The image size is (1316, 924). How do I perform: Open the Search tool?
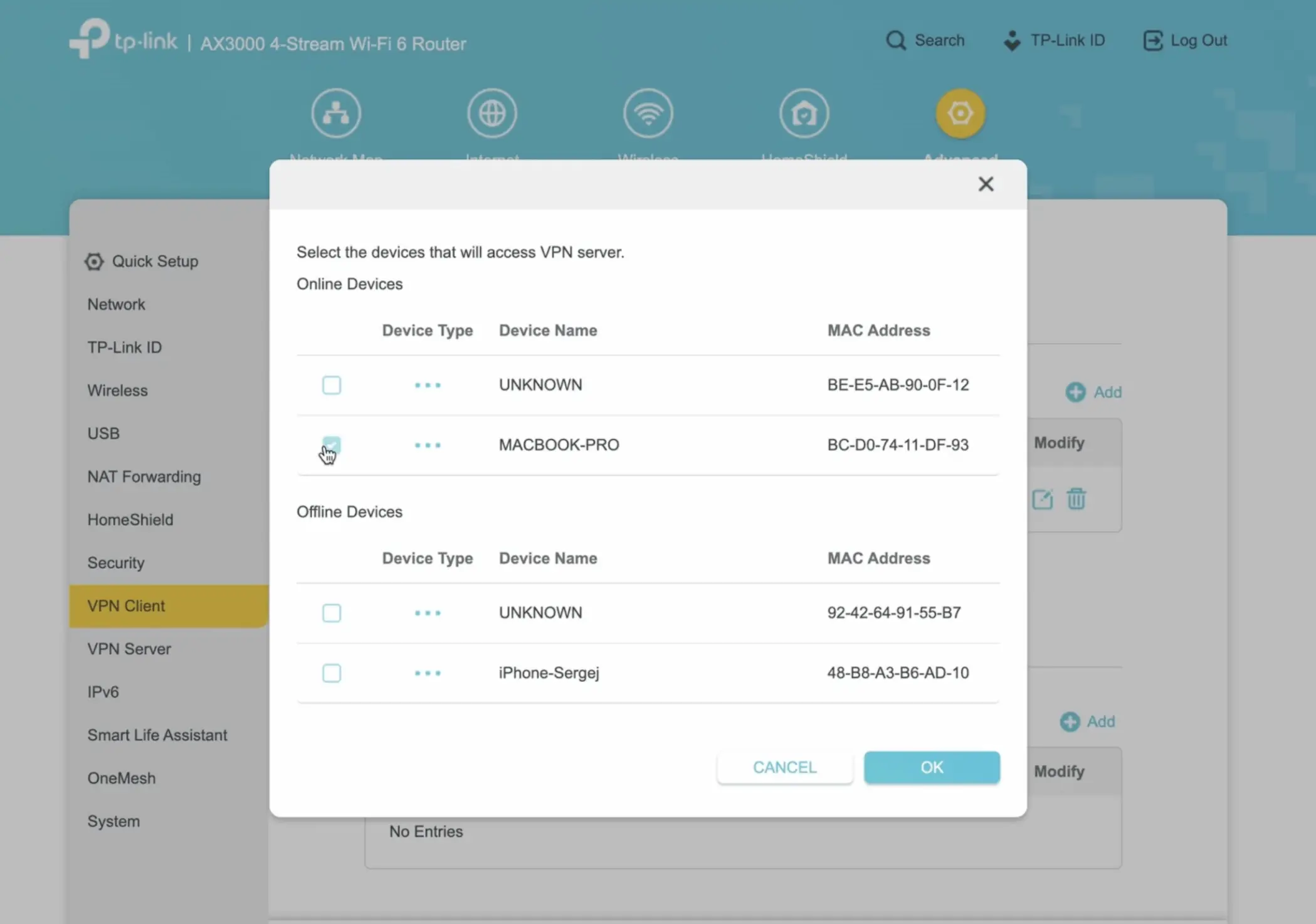coord(926,40)
